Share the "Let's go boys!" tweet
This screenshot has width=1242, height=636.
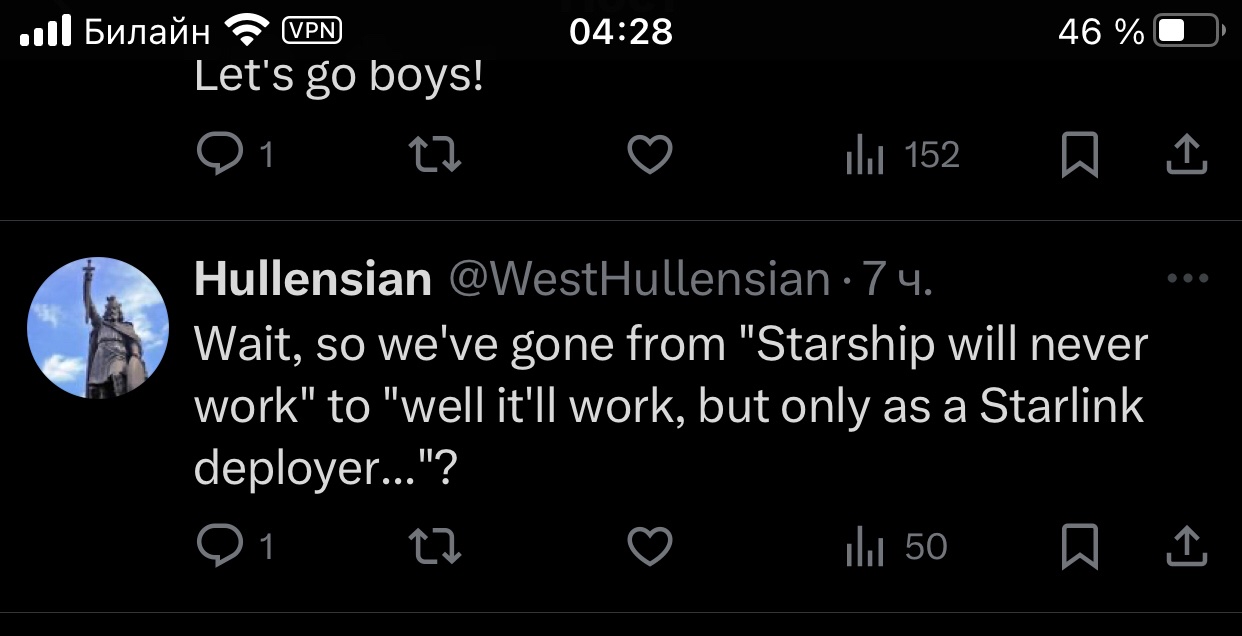(x=1185, y=155)
